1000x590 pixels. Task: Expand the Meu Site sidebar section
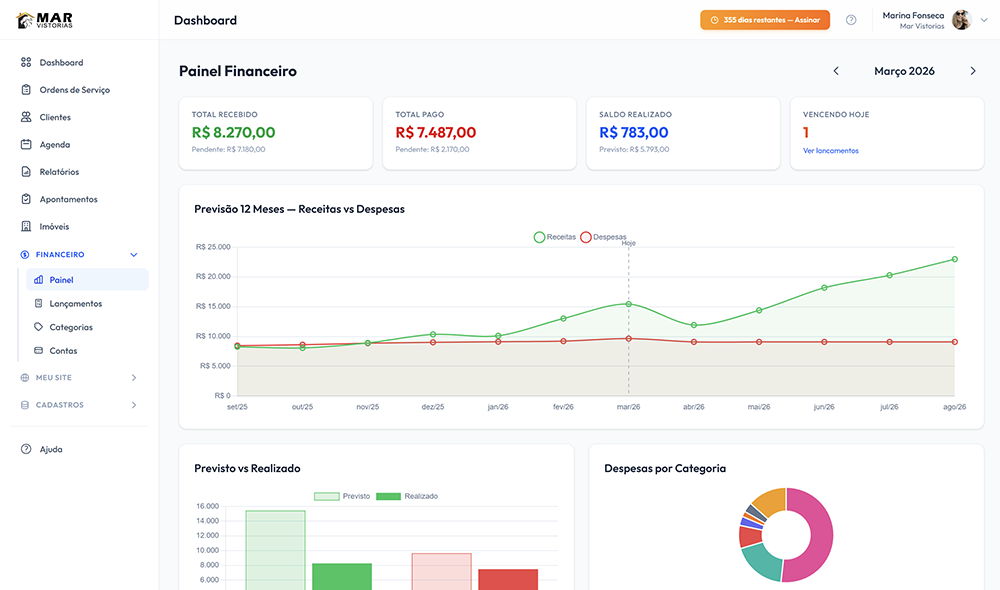point(134,378)
